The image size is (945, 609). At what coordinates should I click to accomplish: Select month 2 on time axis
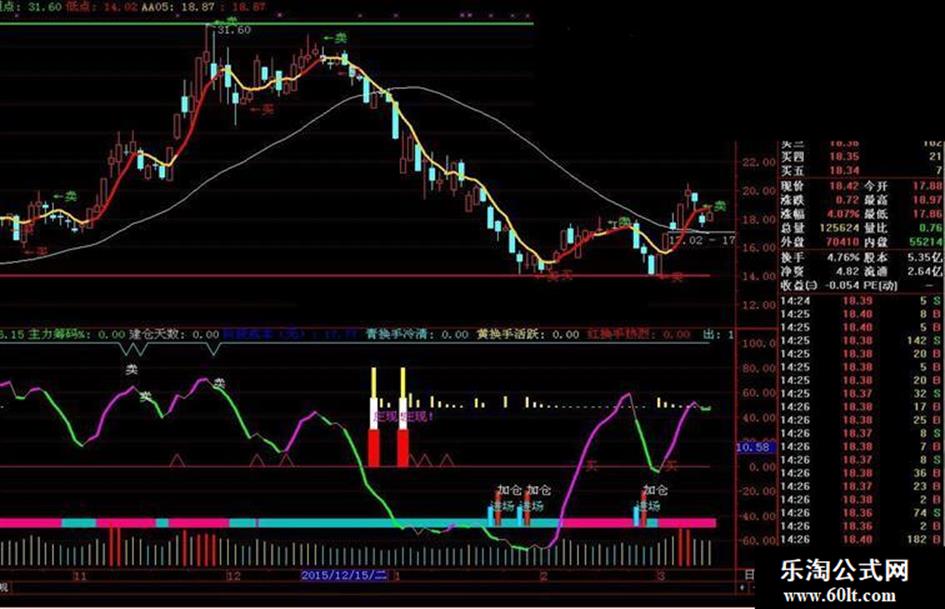544,576
